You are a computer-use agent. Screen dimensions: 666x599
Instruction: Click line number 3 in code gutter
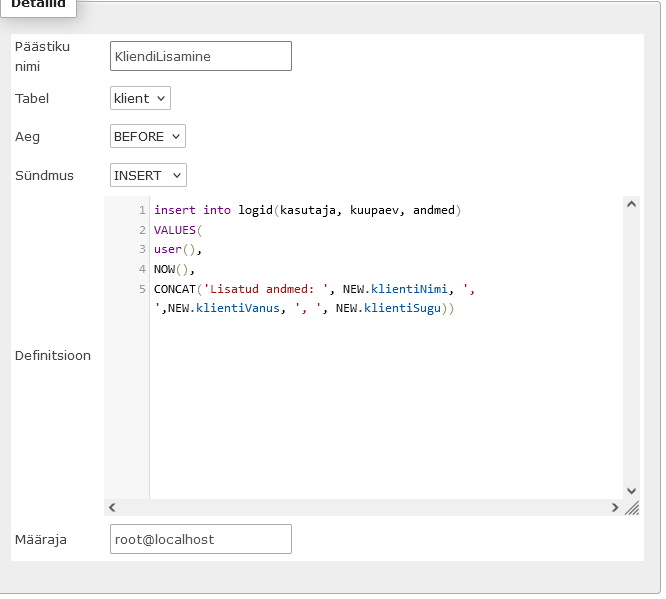[x=142, y=249]
